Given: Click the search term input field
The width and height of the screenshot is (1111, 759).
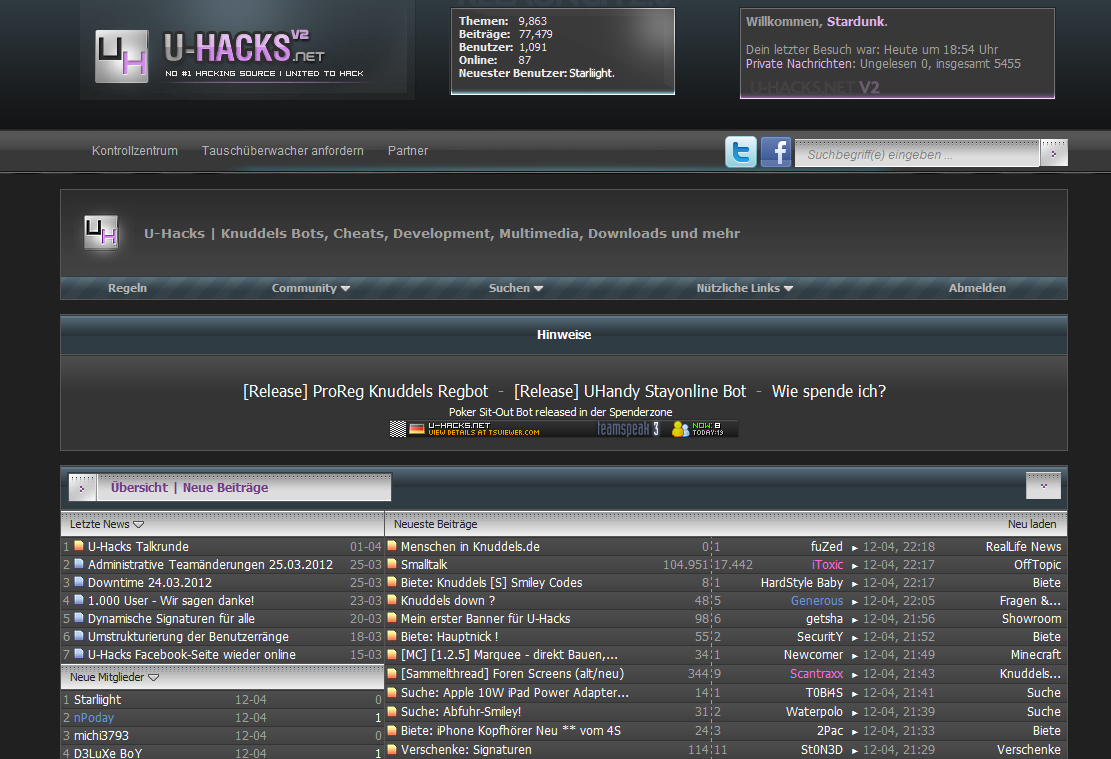Looking at the screenshot, I should [x=917, y=154].
